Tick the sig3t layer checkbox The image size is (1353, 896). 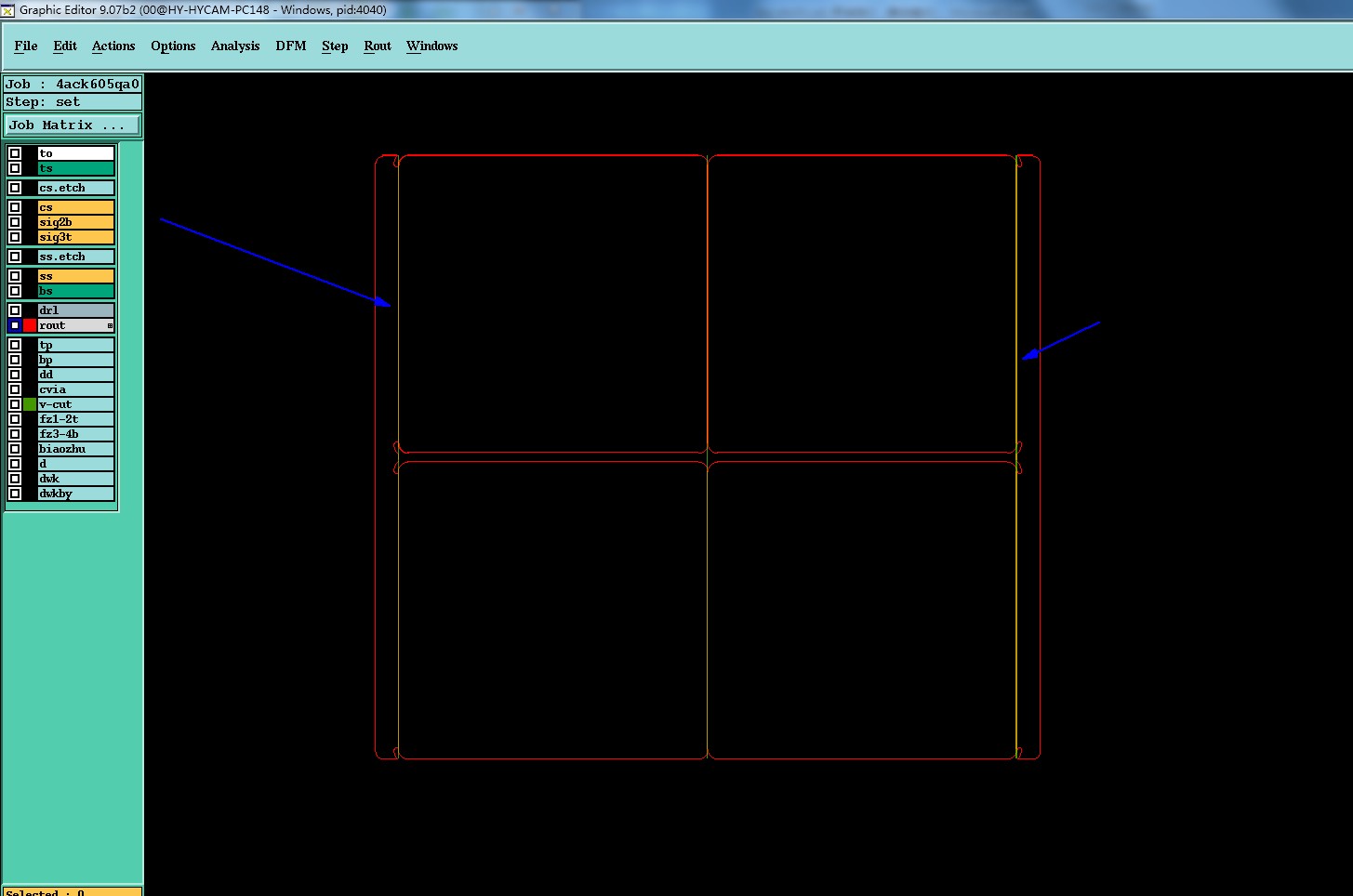(15, 237)
